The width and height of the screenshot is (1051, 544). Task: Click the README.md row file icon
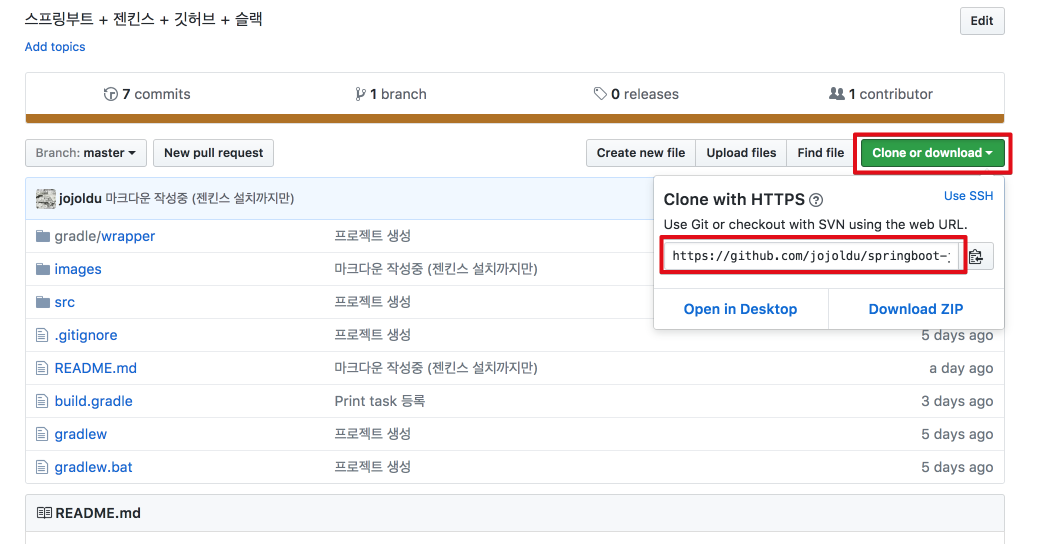point(42,368)
